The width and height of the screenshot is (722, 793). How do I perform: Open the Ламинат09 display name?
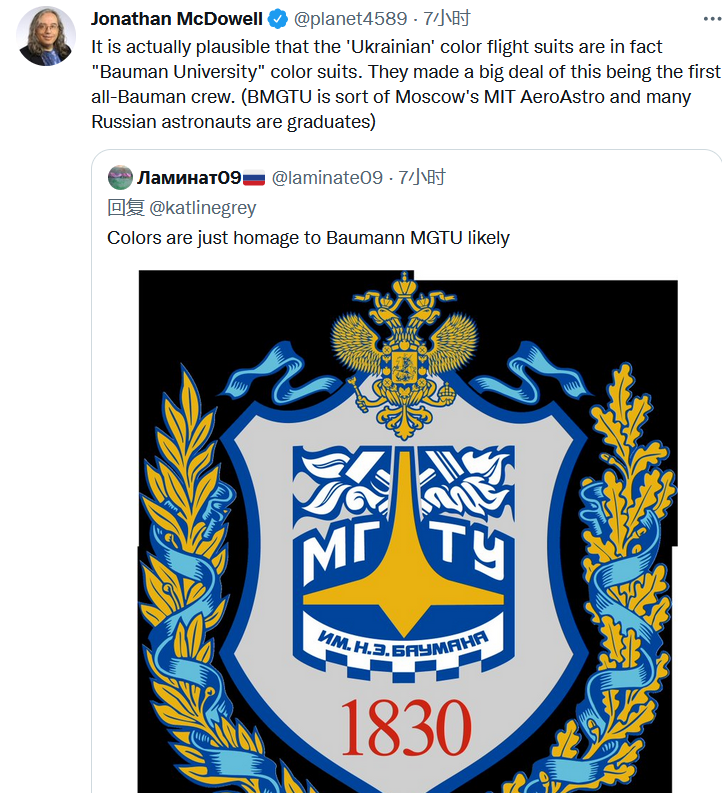pyautogui.click(x=189, y=178)
